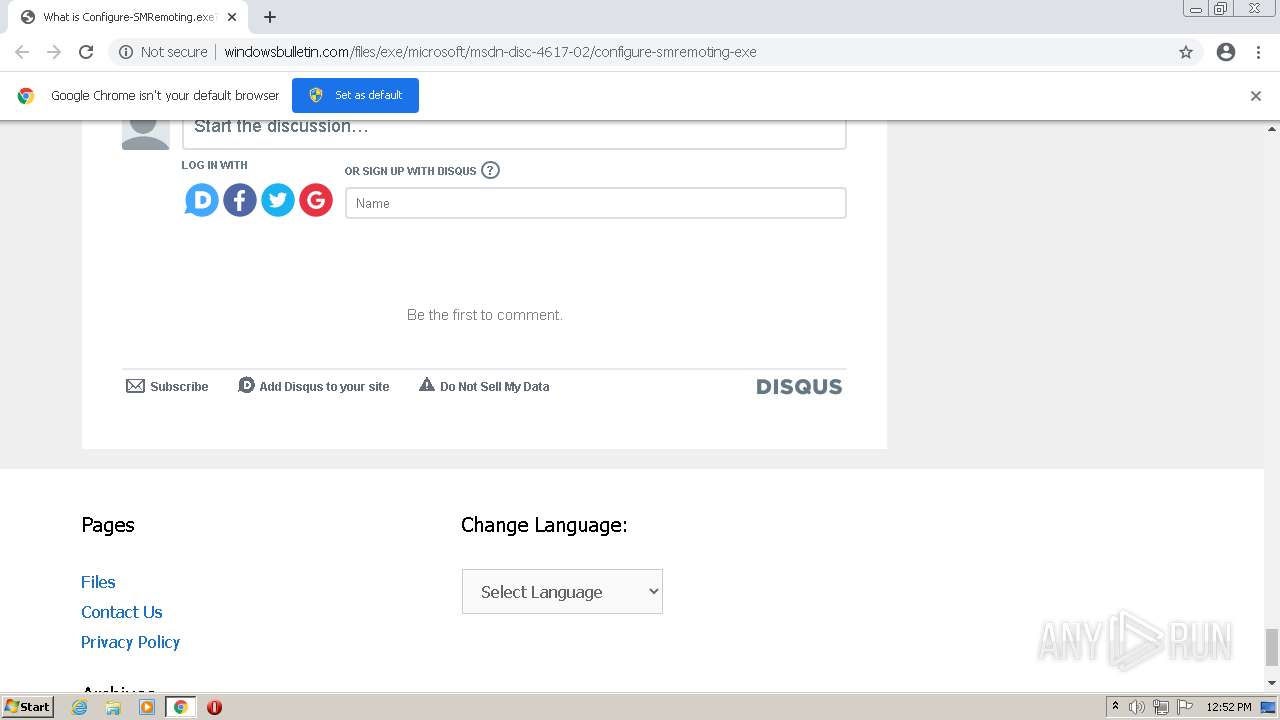This screenshot has height=720, width=1280.
Task: Open the Windows Start menu
Action: [x=28, y=707]
